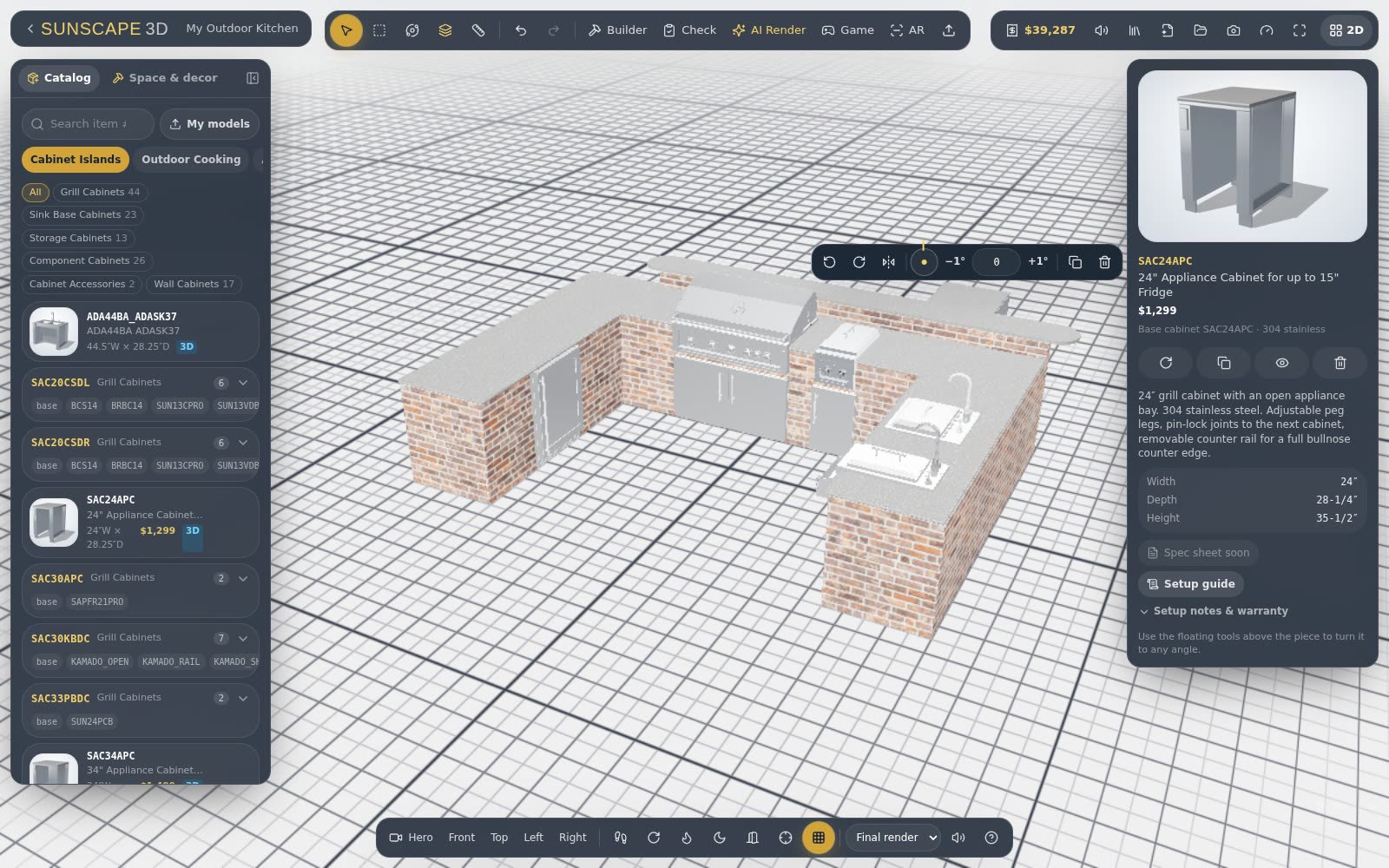Open the performance gauge icon
Image resolution: width=1389 pixels, height=868 pixels.
point(1267,30)
